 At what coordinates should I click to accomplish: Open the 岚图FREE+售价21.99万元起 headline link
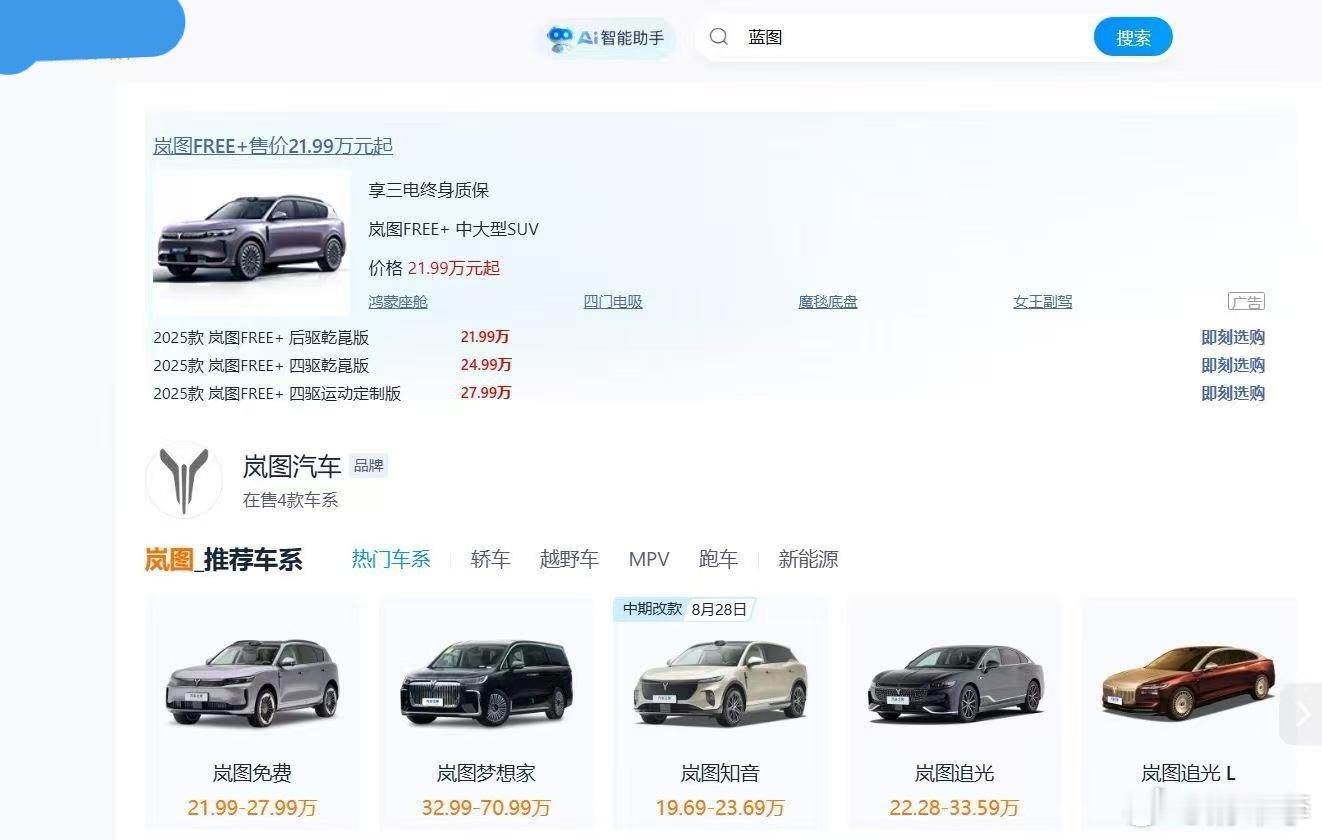[273, 146]
